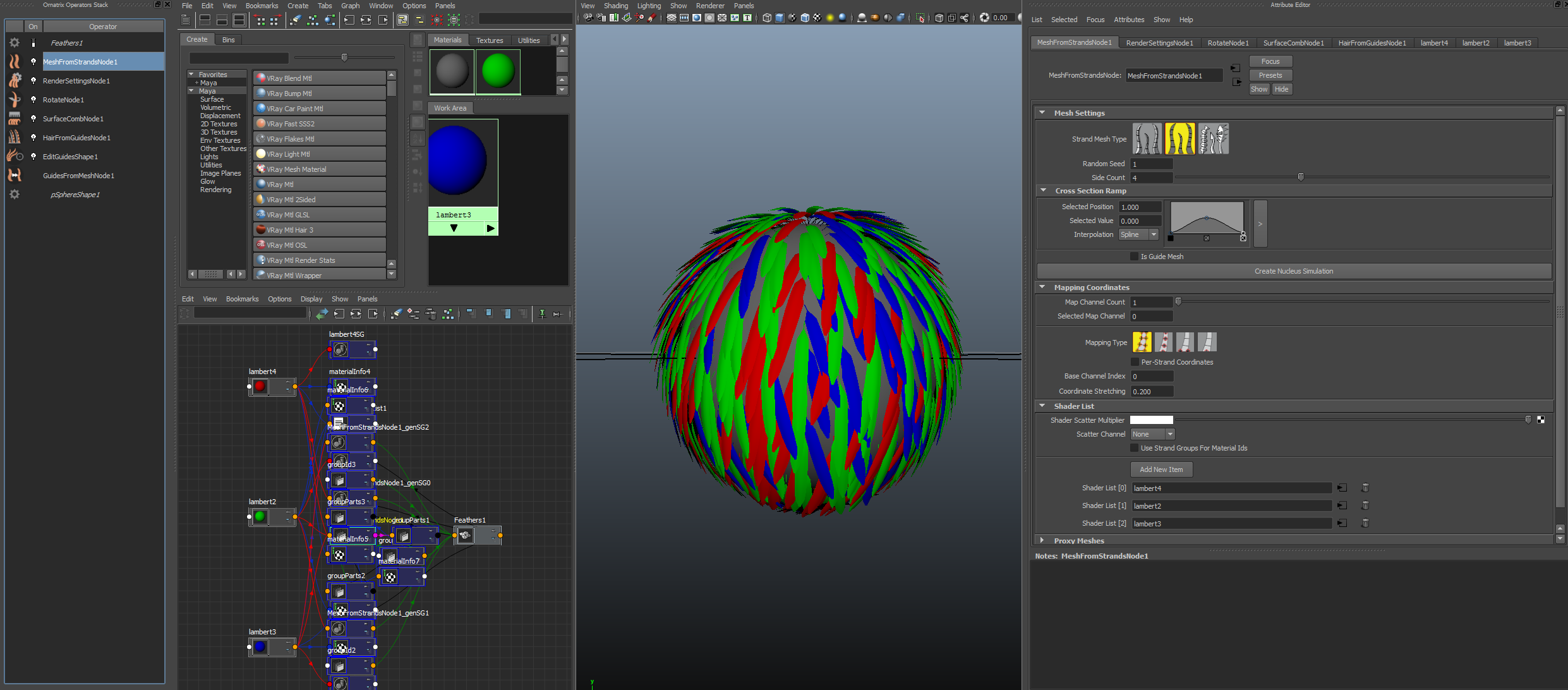Choose the third Strand Mesh Type icon
The height and width of the screenshot is (690, 1568).
click(1213, 139)
